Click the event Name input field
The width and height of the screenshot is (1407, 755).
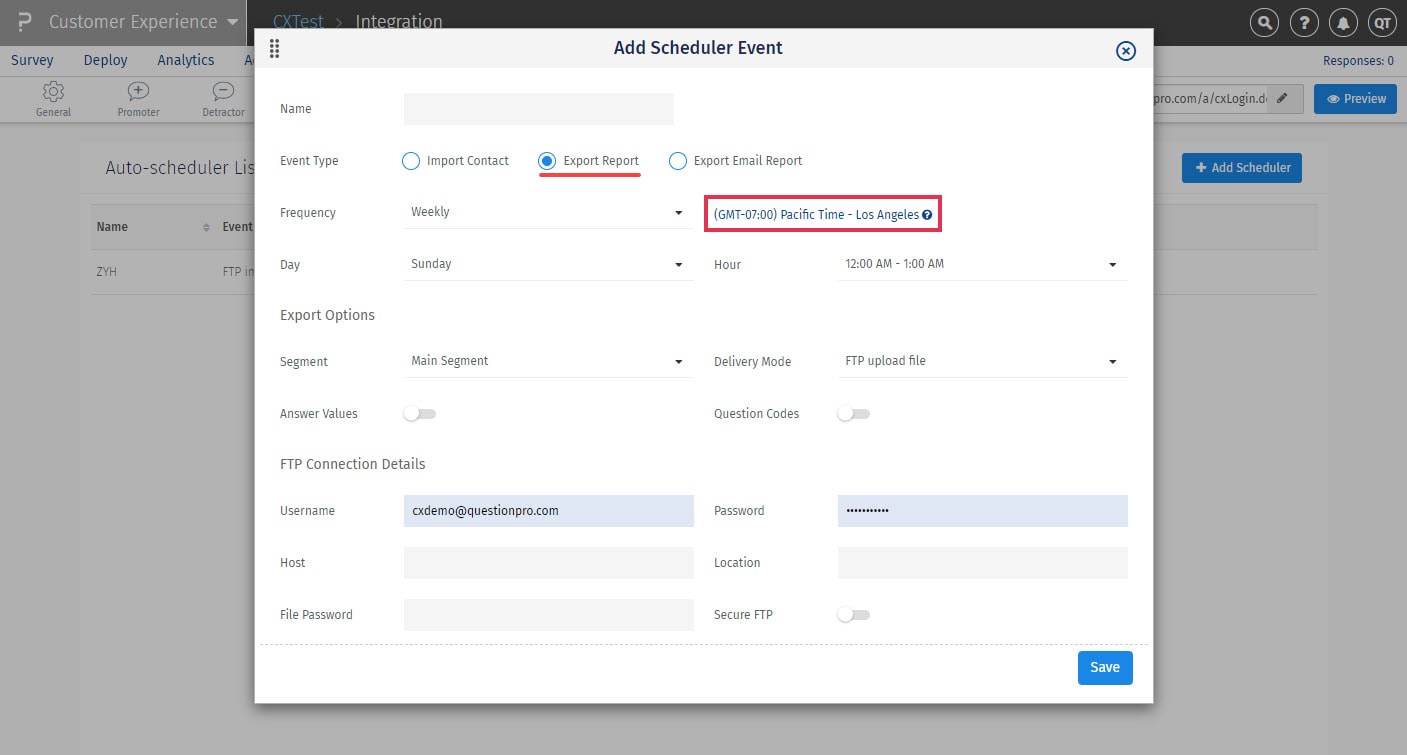click(538, 109)
